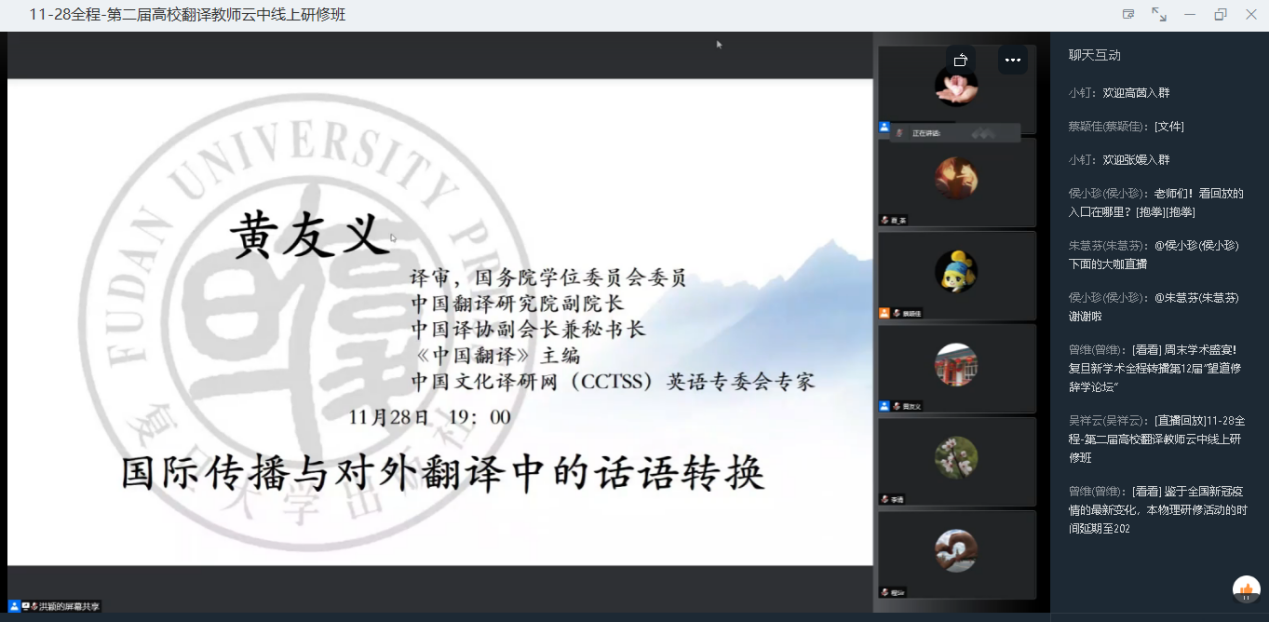This screenshot has width=1269, height=622.
Task: Open 蔡颖佳's [文件] file message
Action: click(x=1169, y=126)
